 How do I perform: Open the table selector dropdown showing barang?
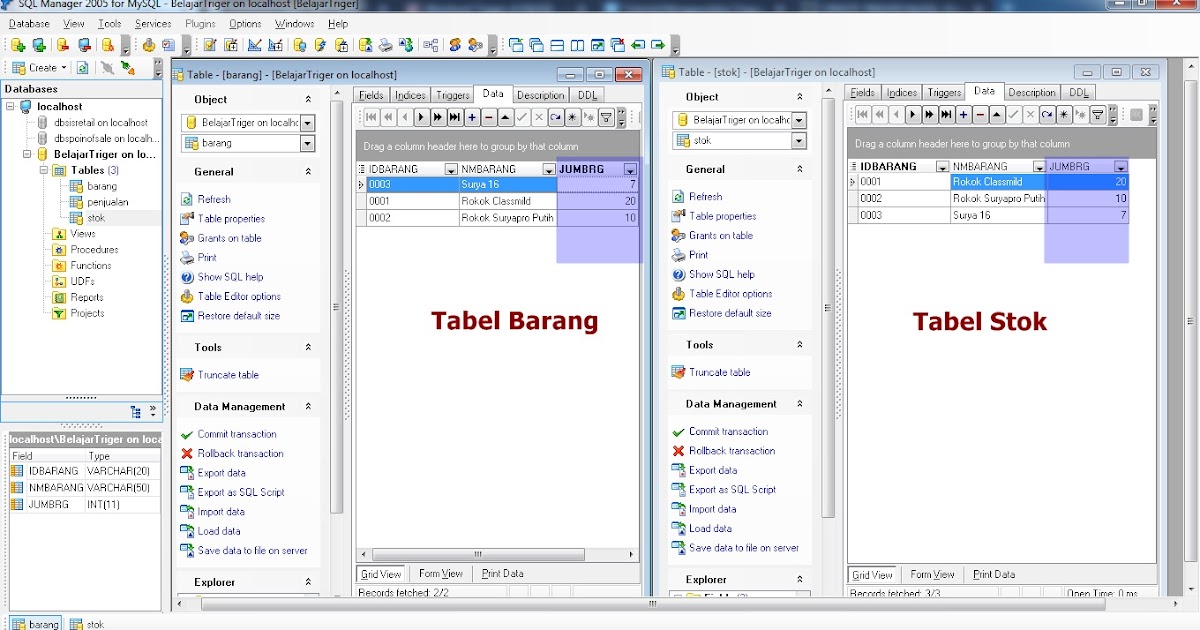tap(305, 143)
